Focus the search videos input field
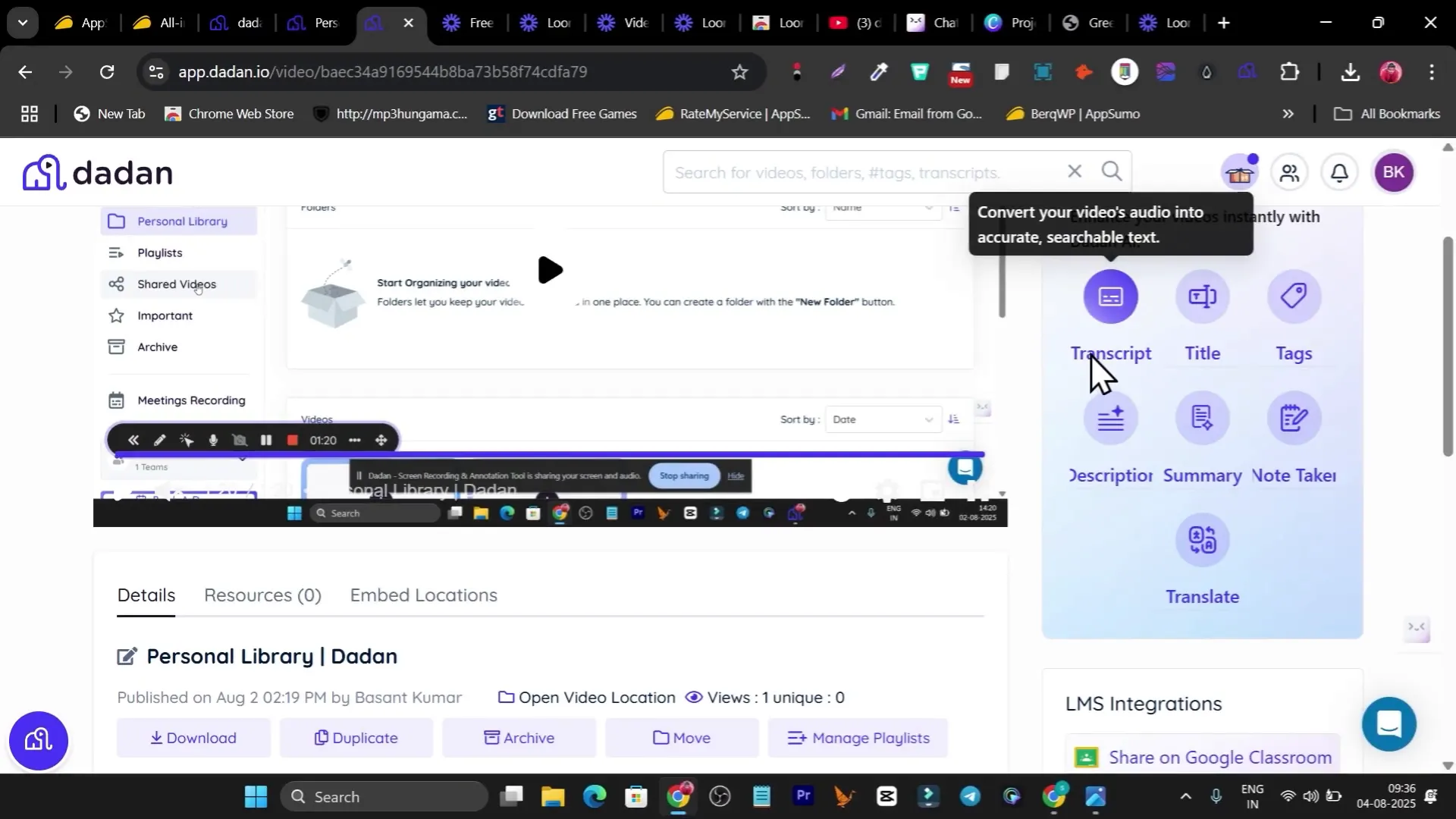 pos(864,173)
